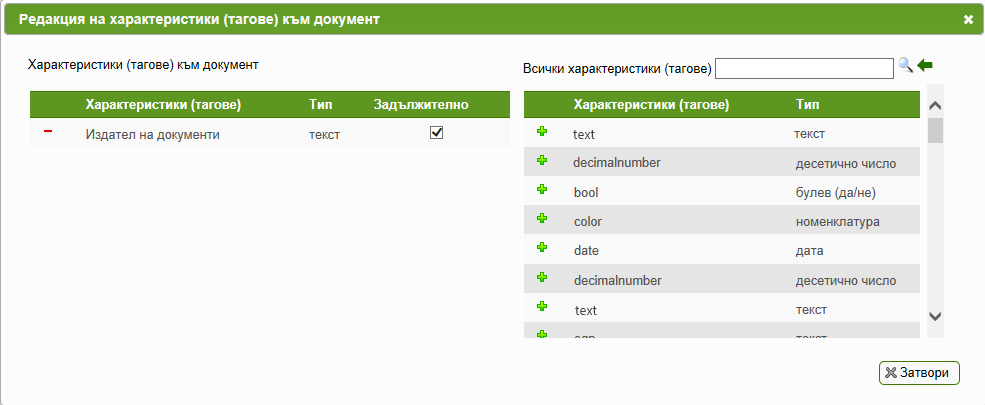Select the color row in all tags list
The width and height of the screenshot is (985, 405).
click(722, 221)
